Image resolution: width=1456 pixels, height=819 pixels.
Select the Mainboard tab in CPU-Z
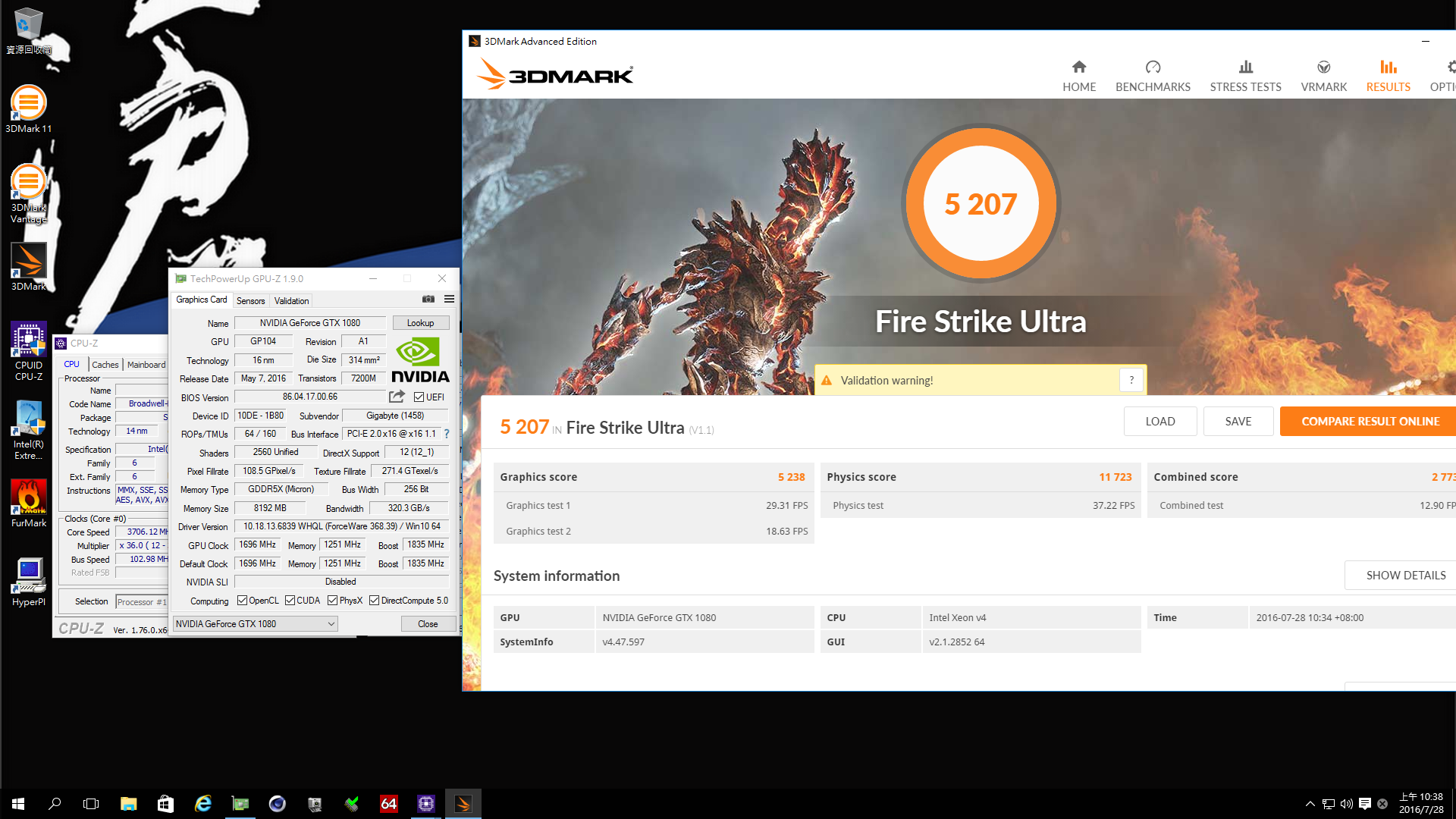tap(146, 365)
